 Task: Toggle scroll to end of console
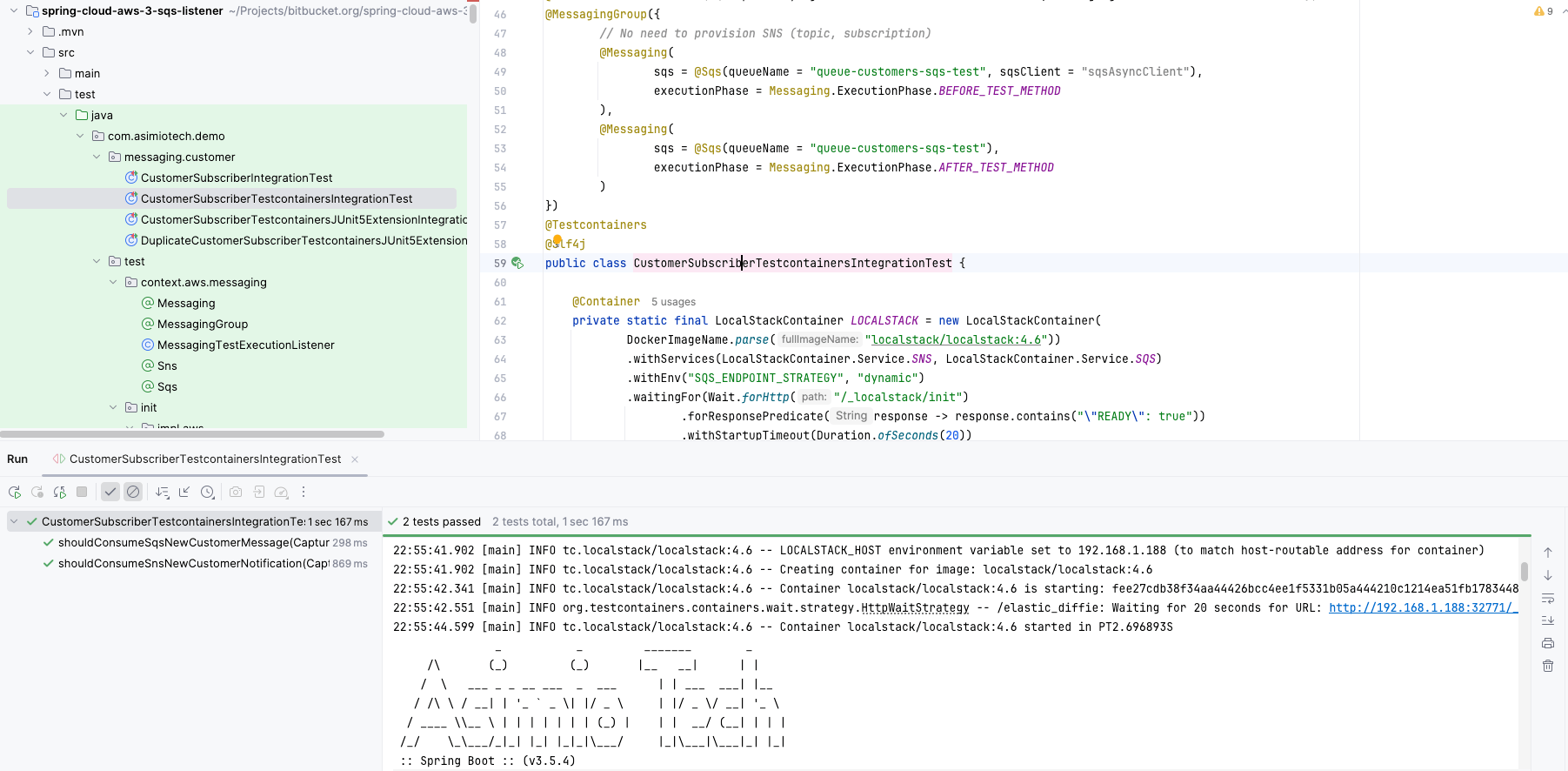click(1548, 620)
